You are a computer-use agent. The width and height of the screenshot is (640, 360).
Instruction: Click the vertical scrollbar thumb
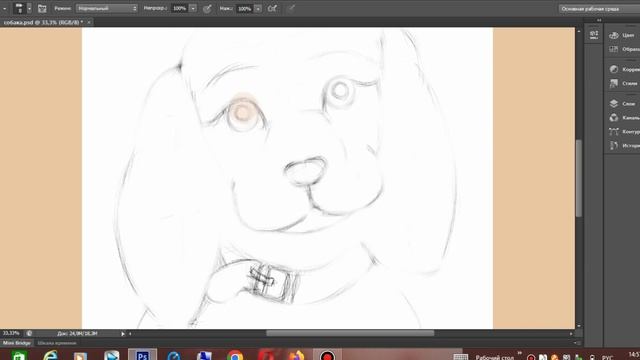578,178
